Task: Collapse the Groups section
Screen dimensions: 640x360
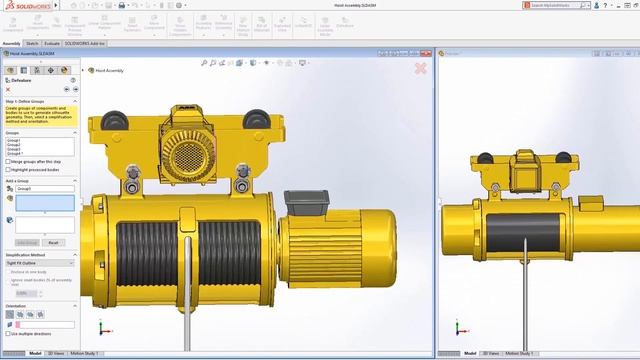Action: pyautogui.click(x=75, y=133)
